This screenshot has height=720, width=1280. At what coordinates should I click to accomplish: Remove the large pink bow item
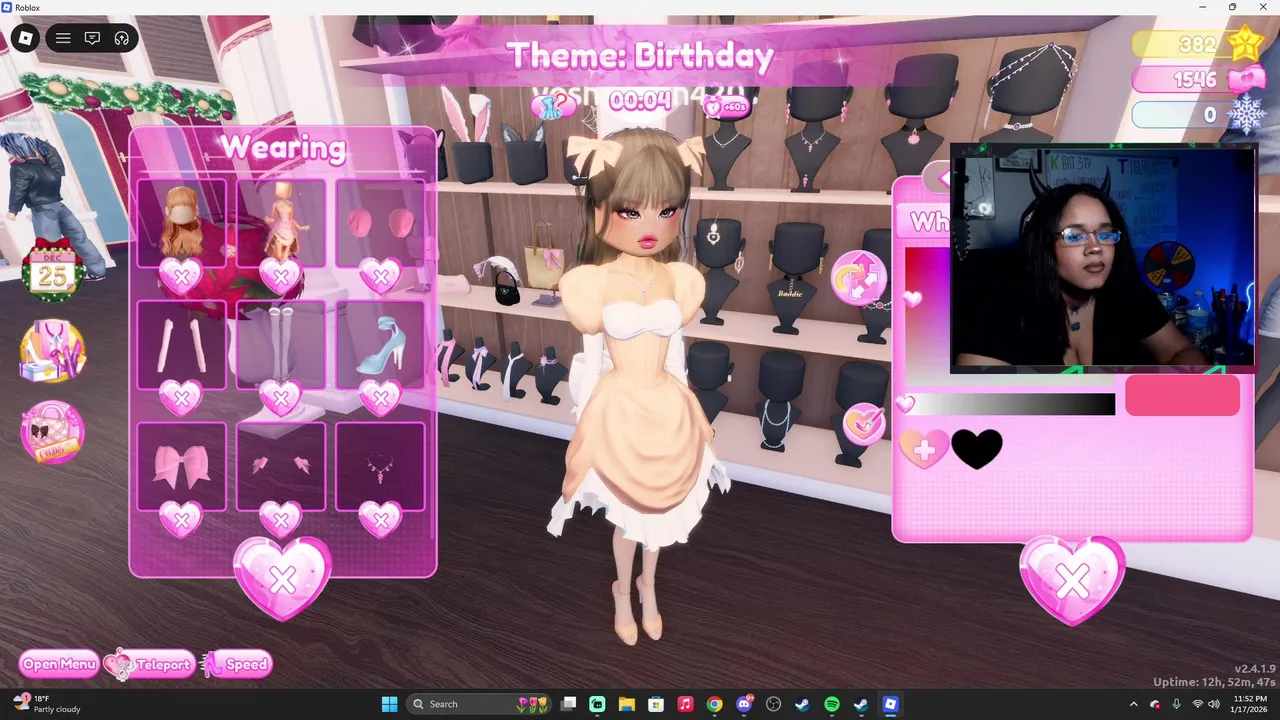pos(181,519)
